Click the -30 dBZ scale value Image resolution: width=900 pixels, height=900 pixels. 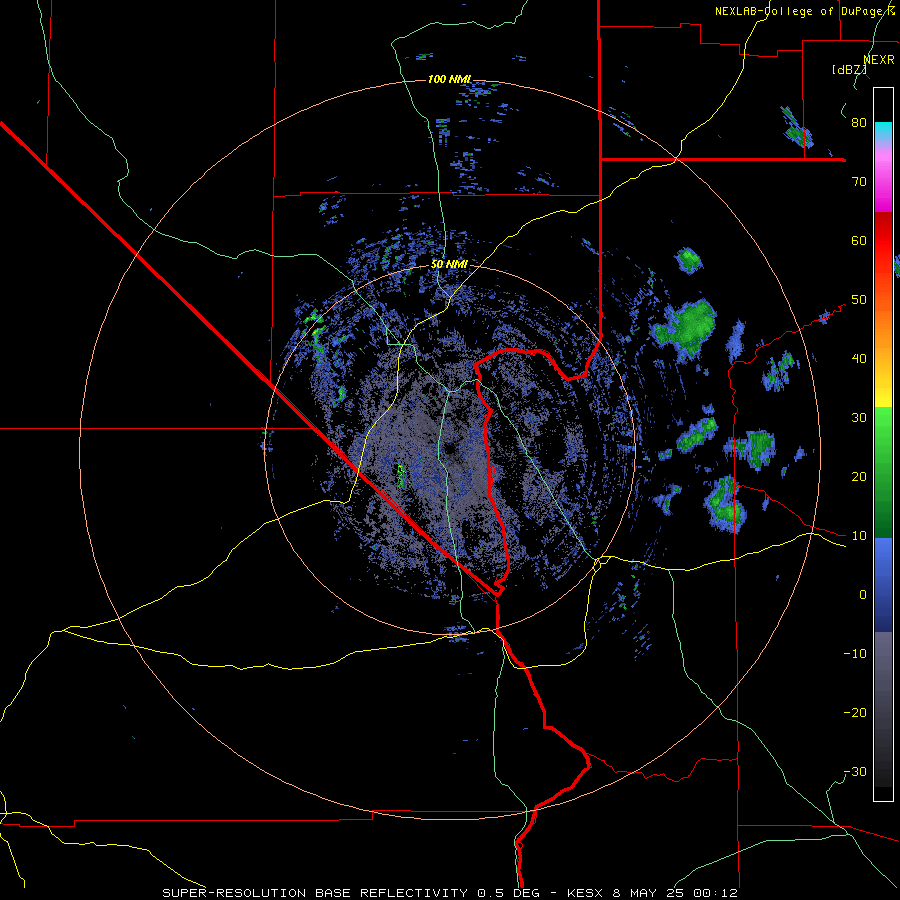pos(855,772)
